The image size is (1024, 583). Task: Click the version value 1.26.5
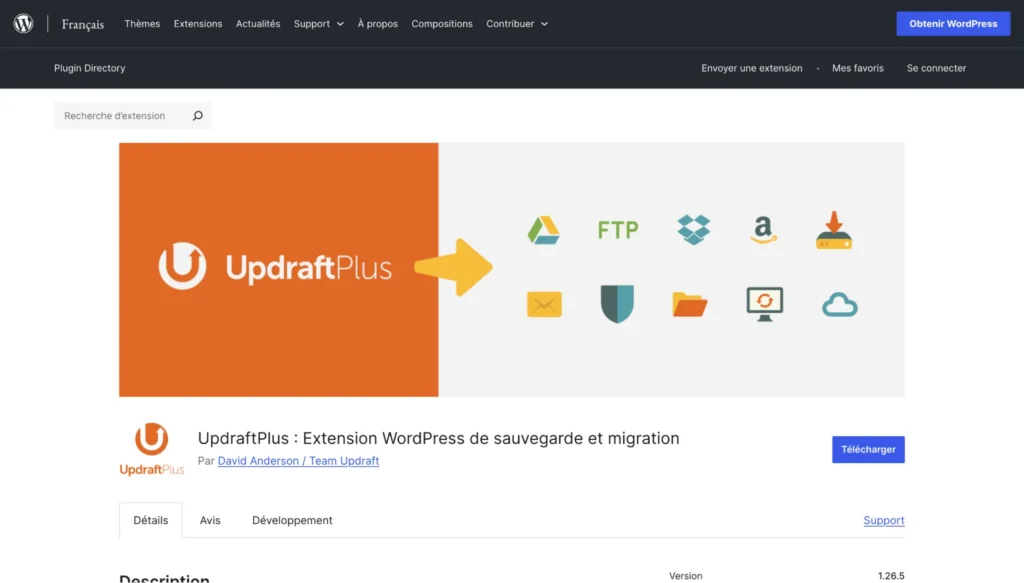point(891,576)
